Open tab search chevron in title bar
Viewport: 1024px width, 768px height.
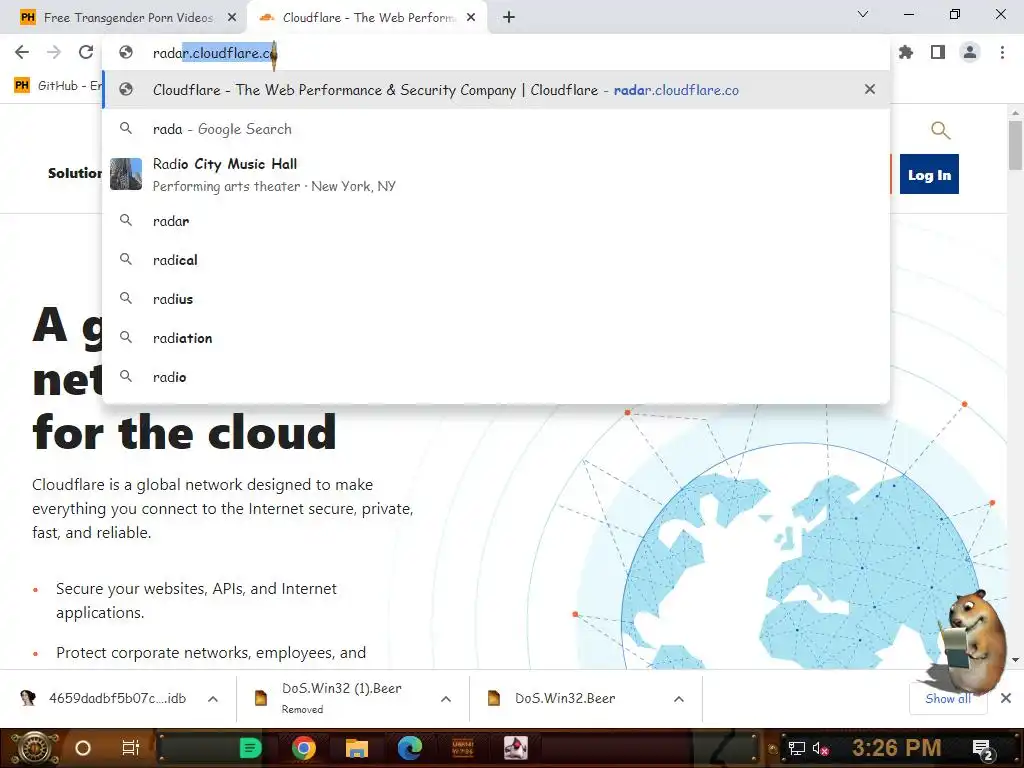(x=863, y=14)
